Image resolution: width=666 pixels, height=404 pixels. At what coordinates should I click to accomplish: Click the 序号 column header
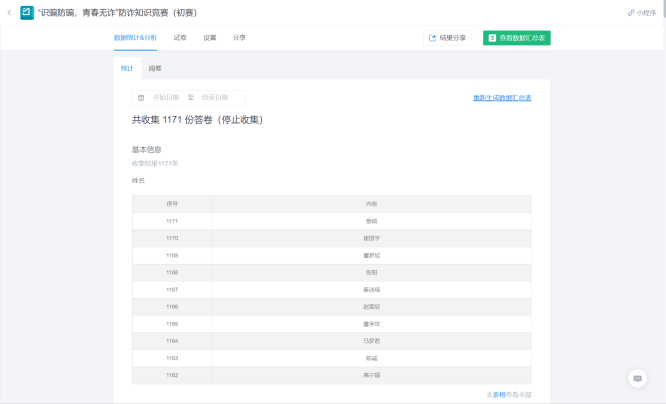tap(172, 203)
